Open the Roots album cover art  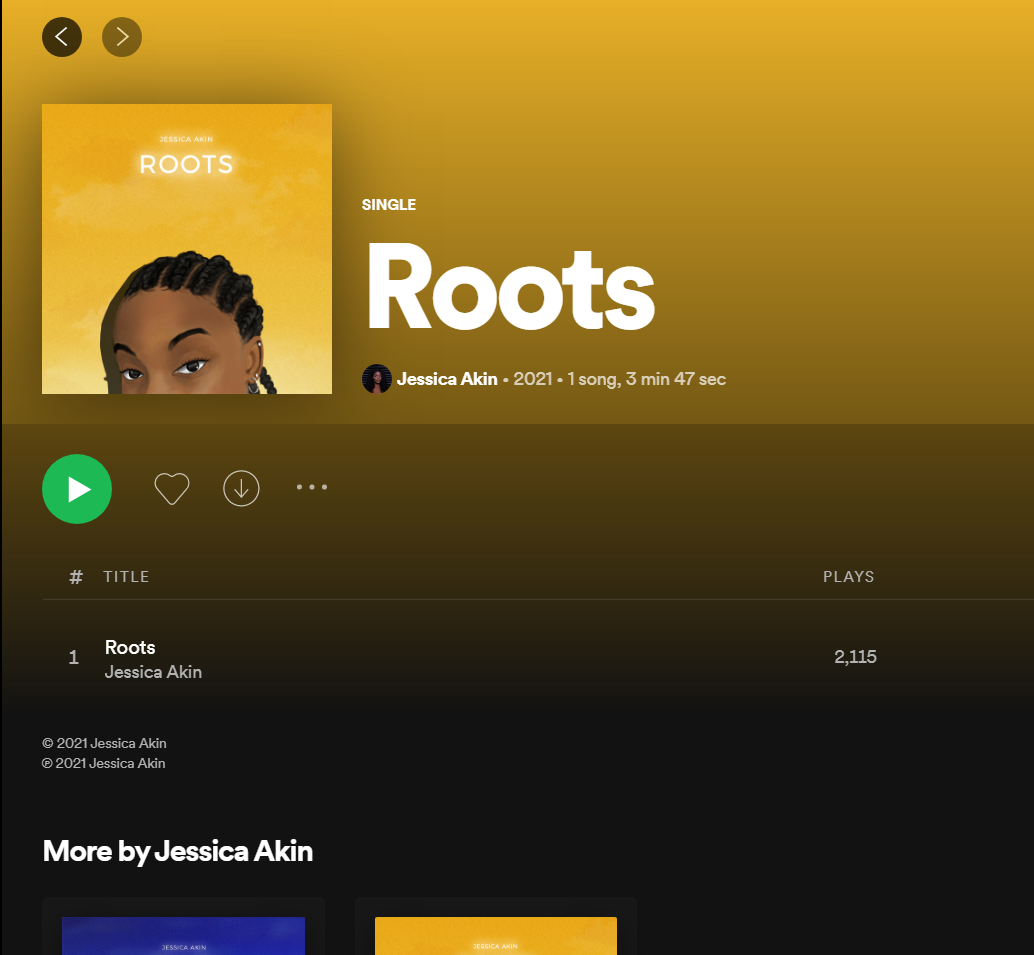tap(187, 249)
